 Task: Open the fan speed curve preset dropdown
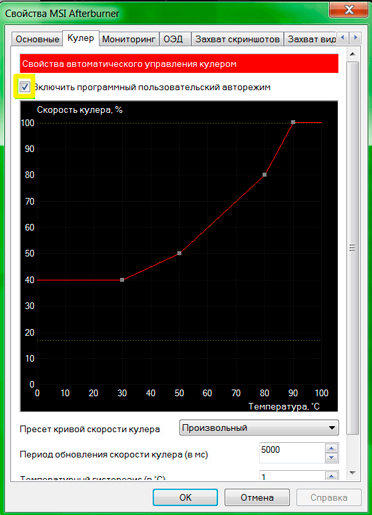click(x=259, y=428)
